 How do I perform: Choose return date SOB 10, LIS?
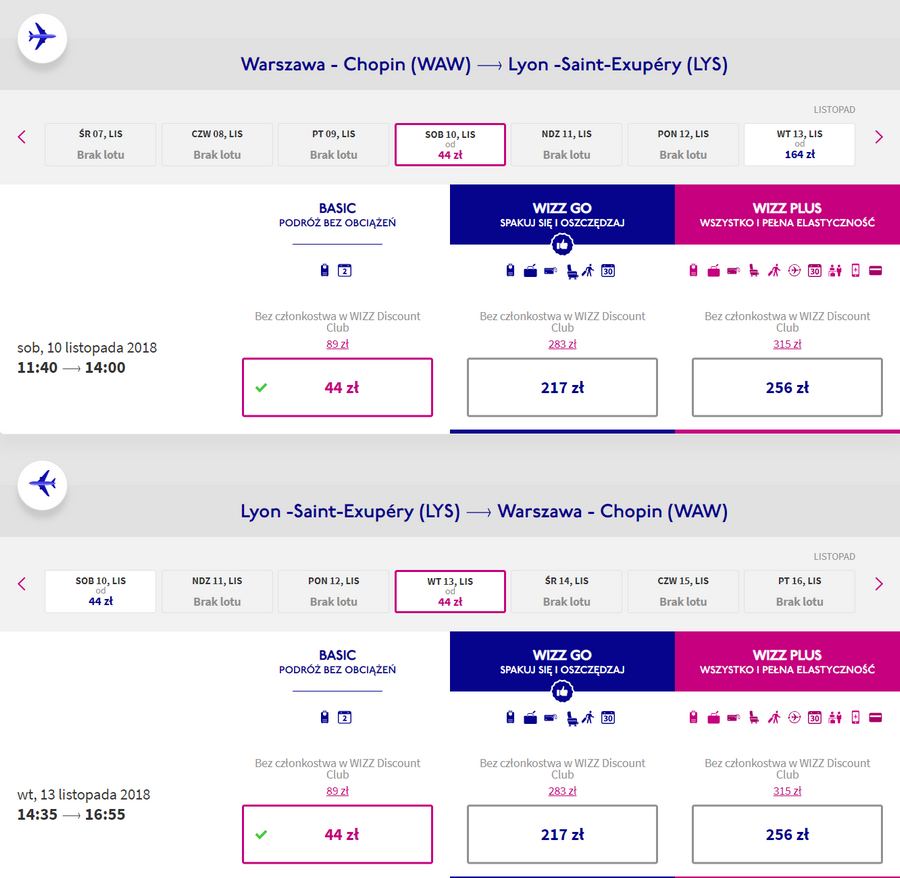point(100,591)
